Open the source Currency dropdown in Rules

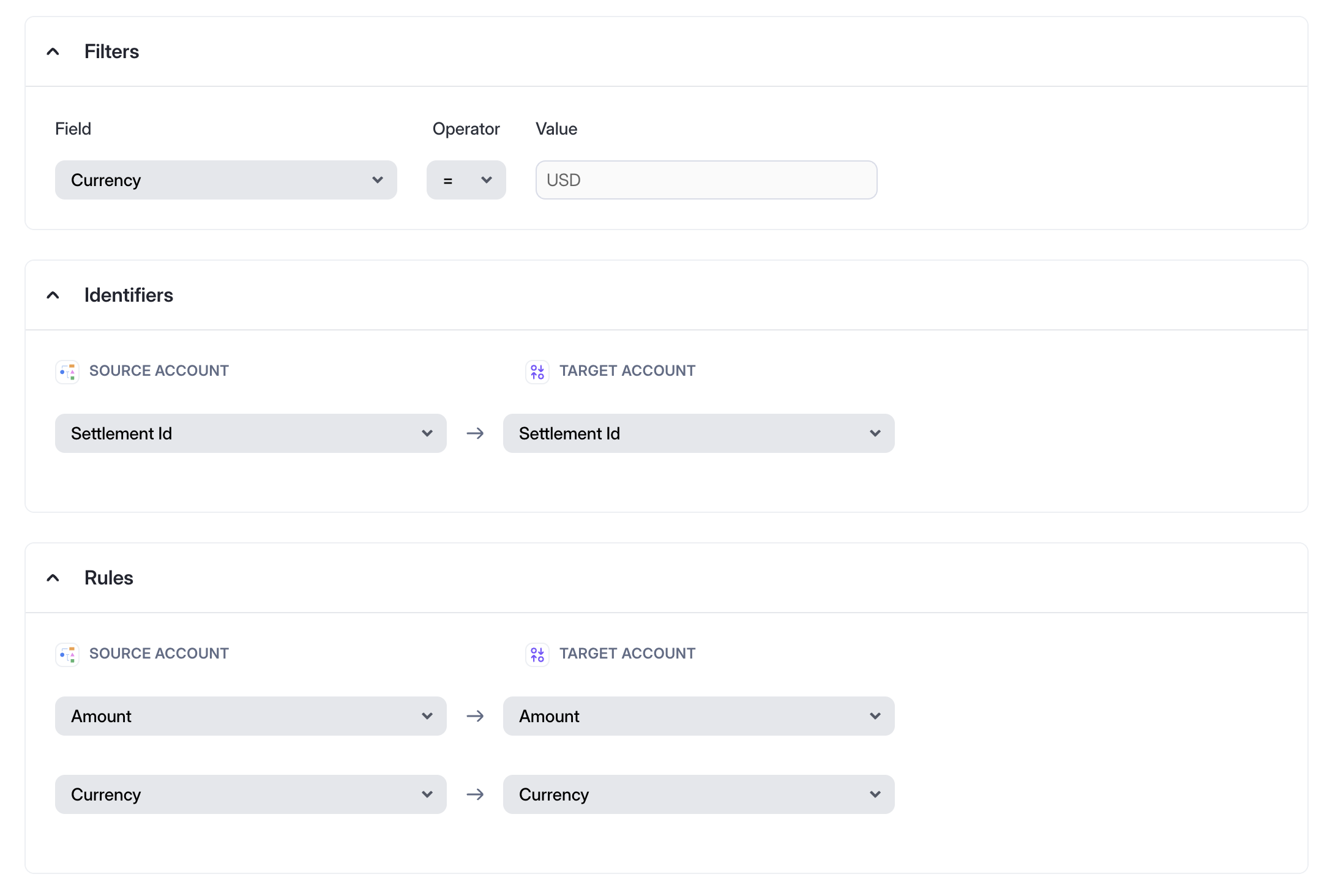[x=250, y=794]
